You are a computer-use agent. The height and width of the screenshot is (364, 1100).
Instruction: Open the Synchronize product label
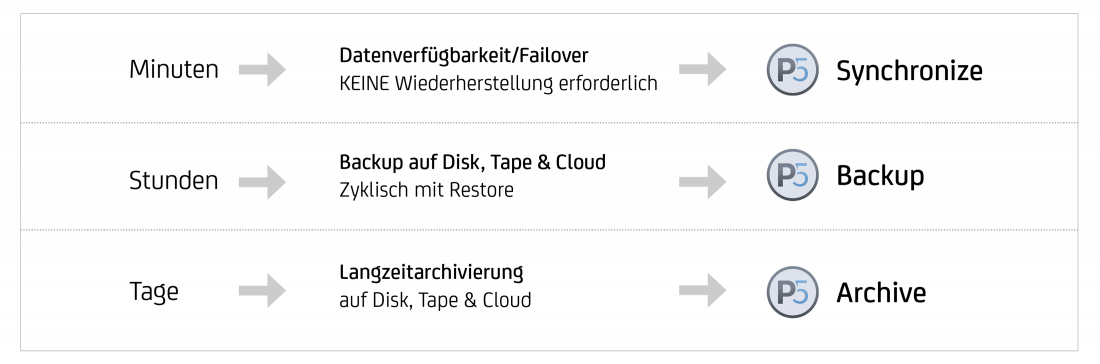(909, 71)
